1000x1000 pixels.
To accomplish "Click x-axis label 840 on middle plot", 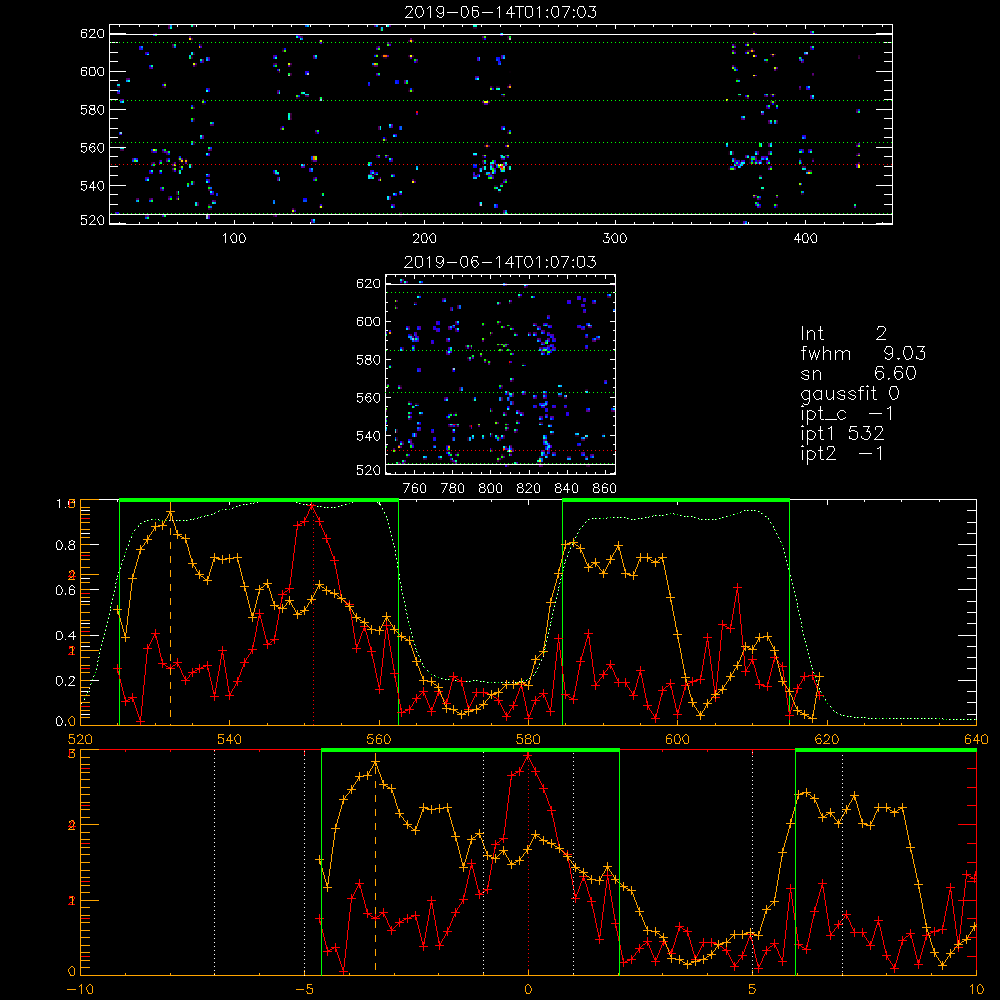I will point(566,489).
